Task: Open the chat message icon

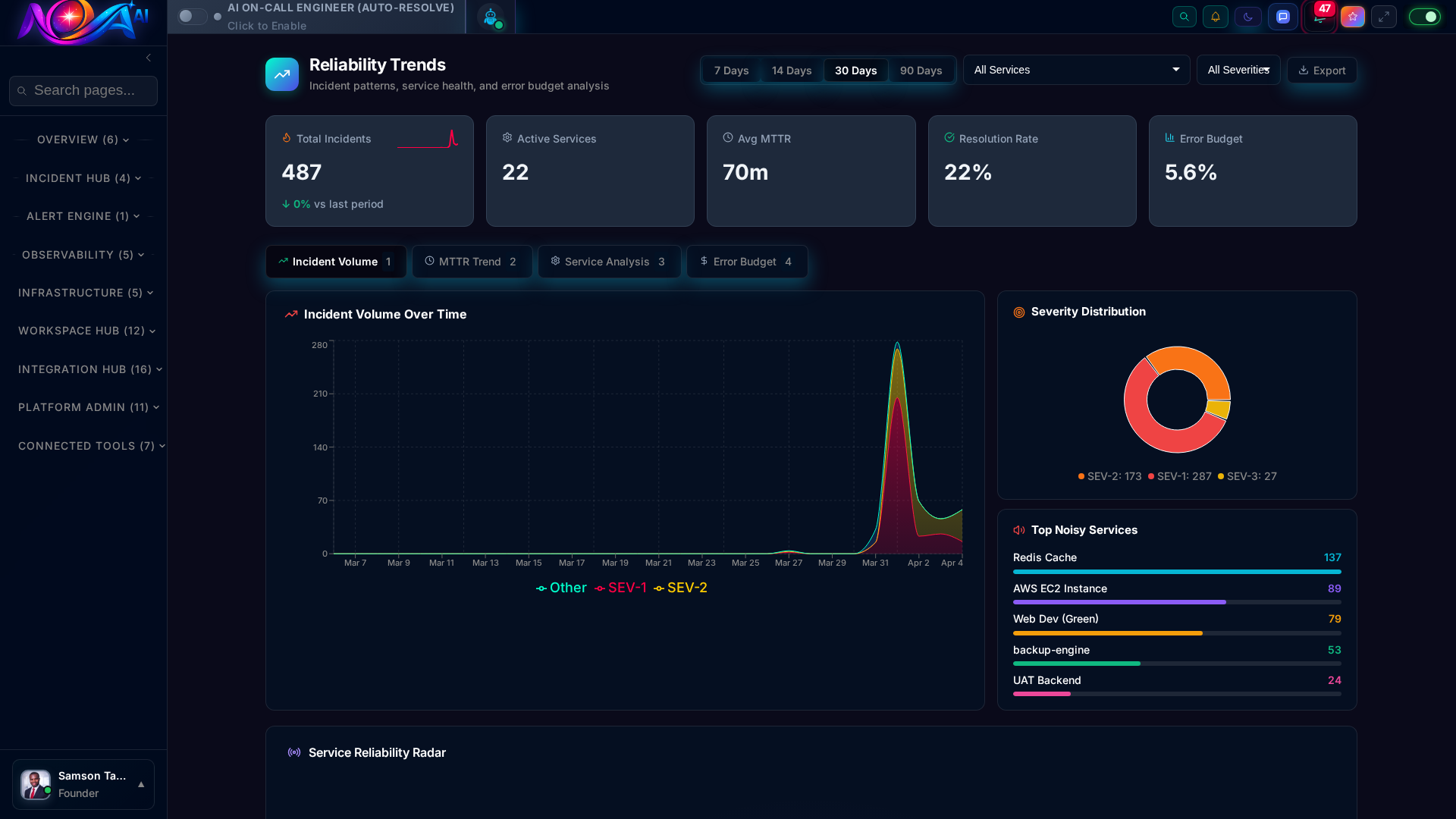Action: pos(1283,16)
